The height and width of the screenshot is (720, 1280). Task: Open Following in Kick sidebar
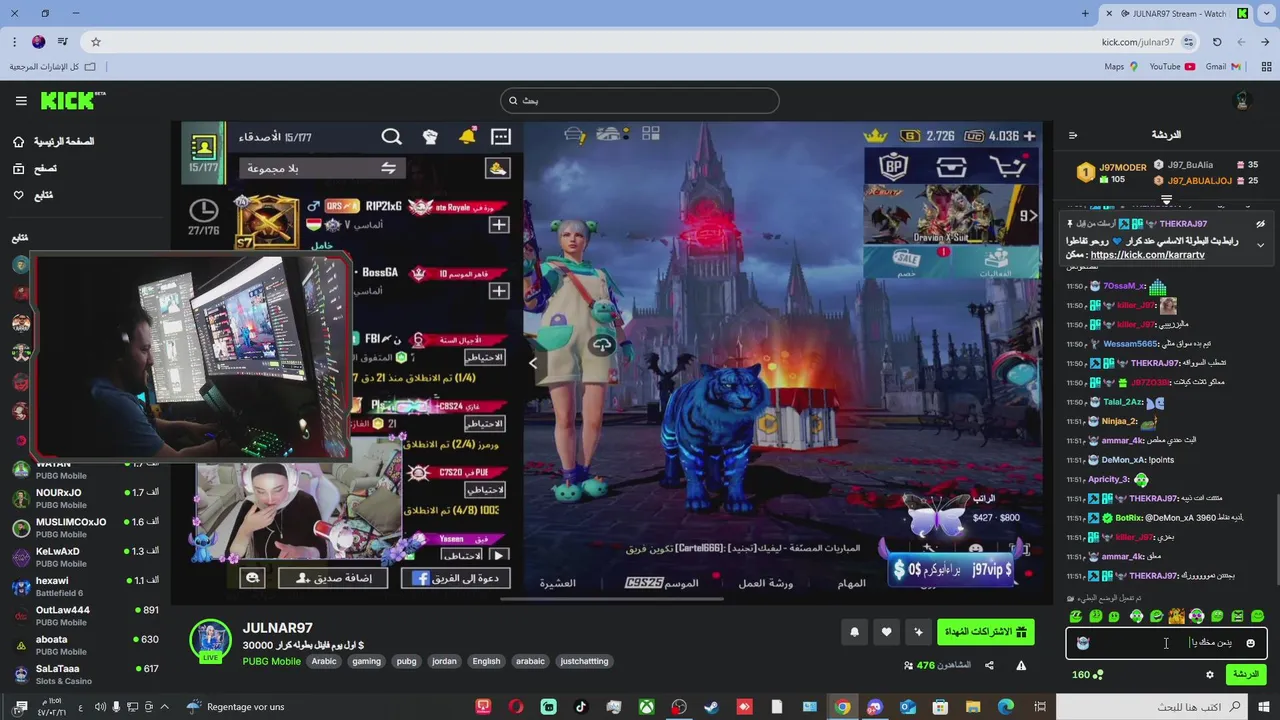click(x=33, y=196)
